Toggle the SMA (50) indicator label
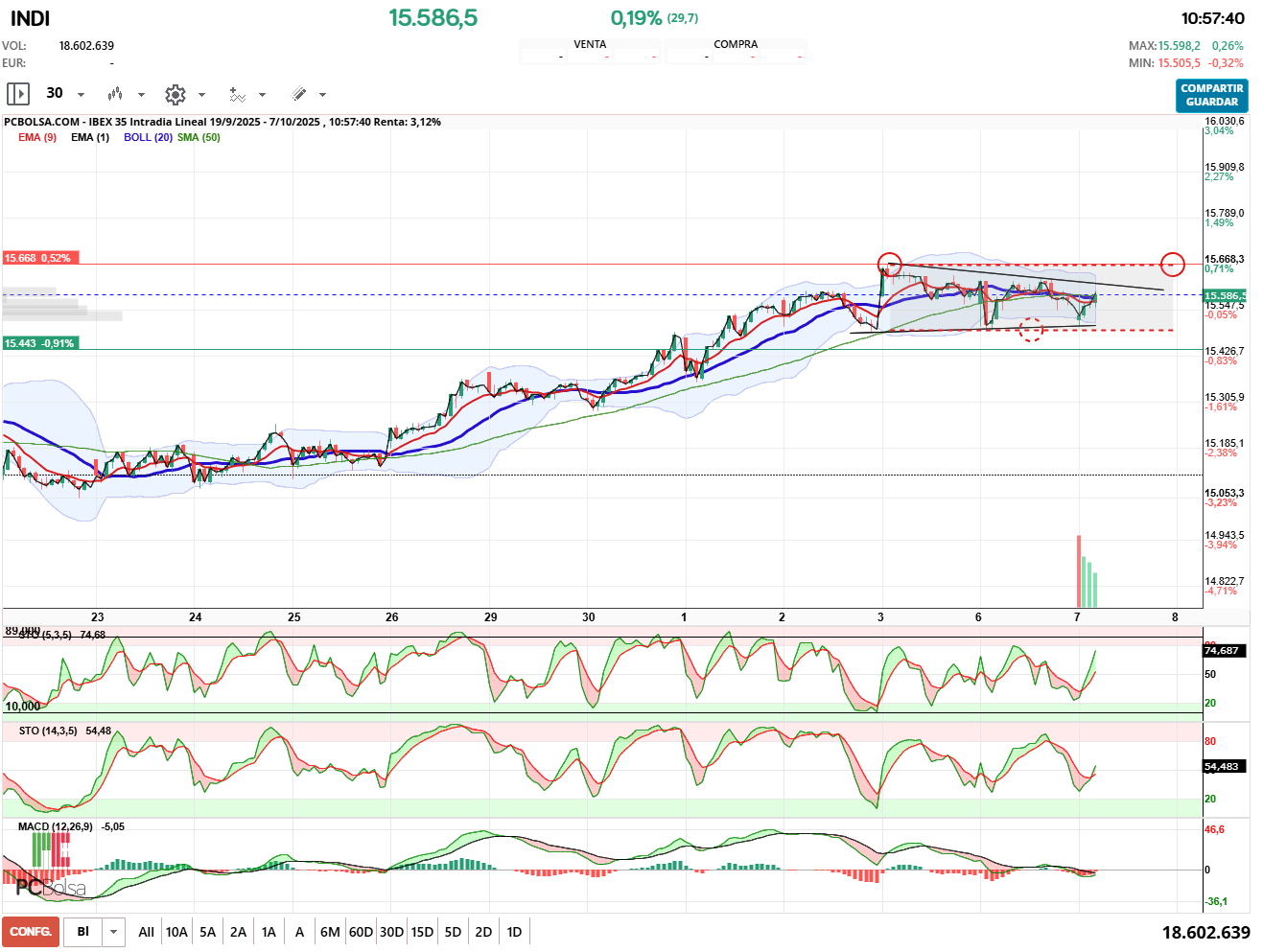Image resolution: width=1263 pixels, height=952 pixels. click(x=199, y=137)
